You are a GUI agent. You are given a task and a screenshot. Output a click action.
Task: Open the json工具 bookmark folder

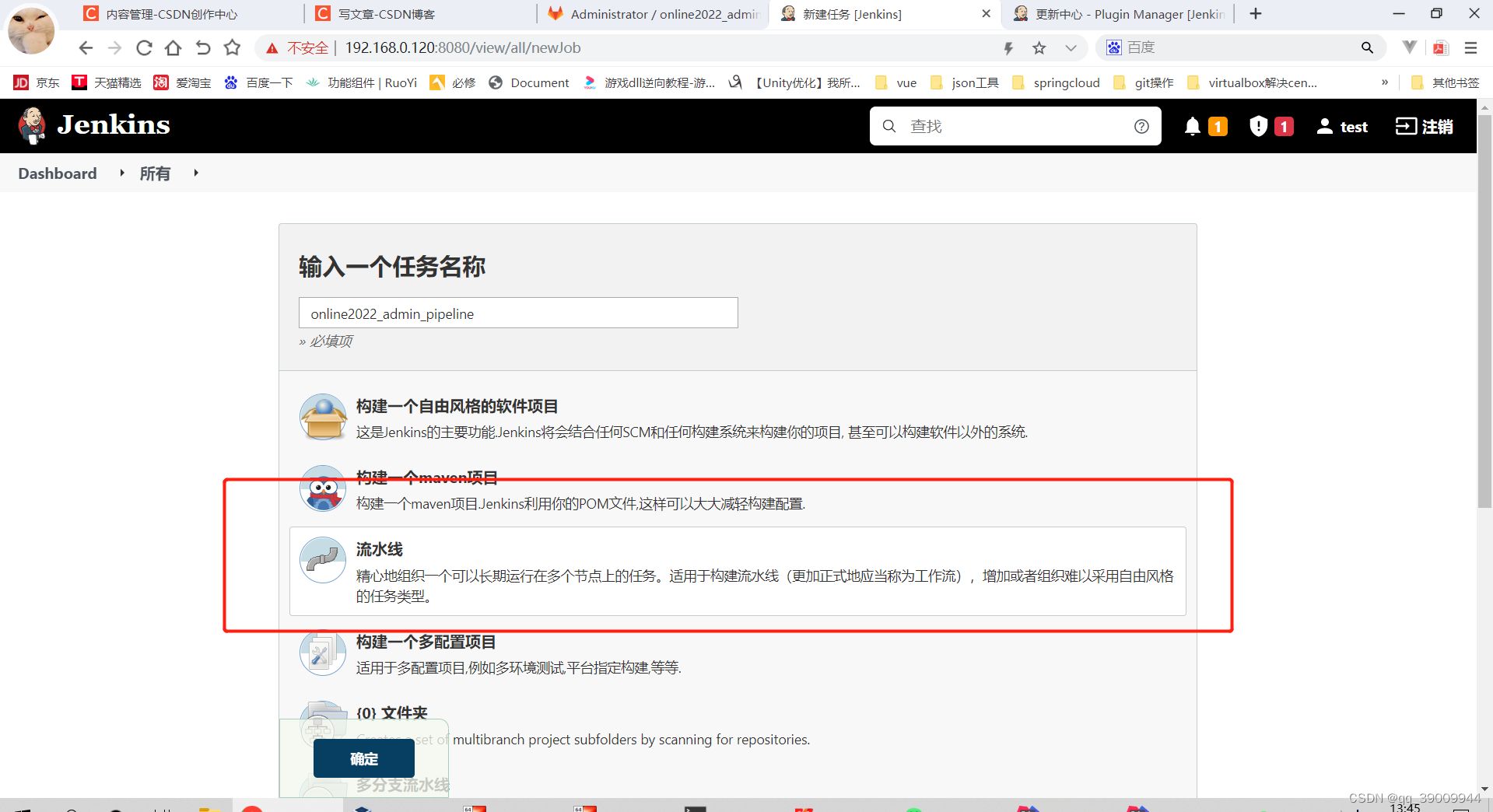964,82
